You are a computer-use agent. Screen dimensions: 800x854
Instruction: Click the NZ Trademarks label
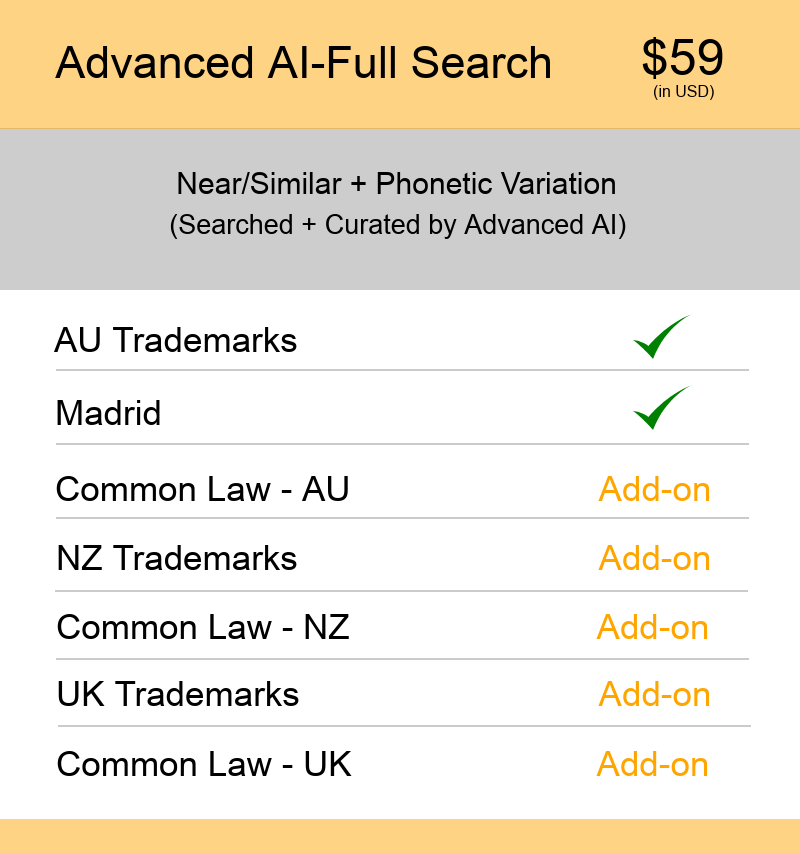click(177, 558)
